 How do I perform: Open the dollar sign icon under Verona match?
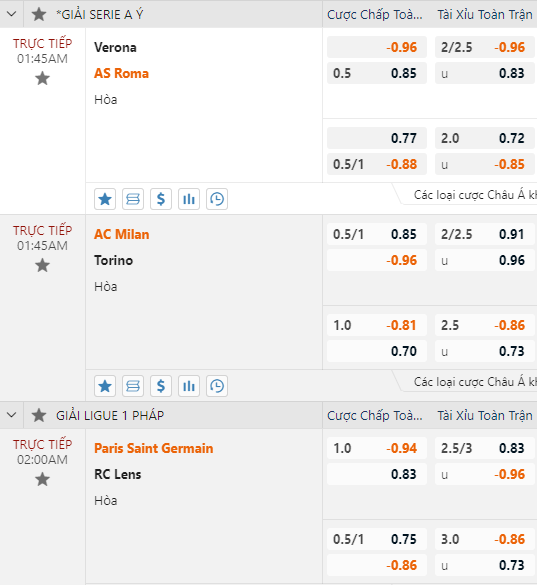tap(161, 199)
